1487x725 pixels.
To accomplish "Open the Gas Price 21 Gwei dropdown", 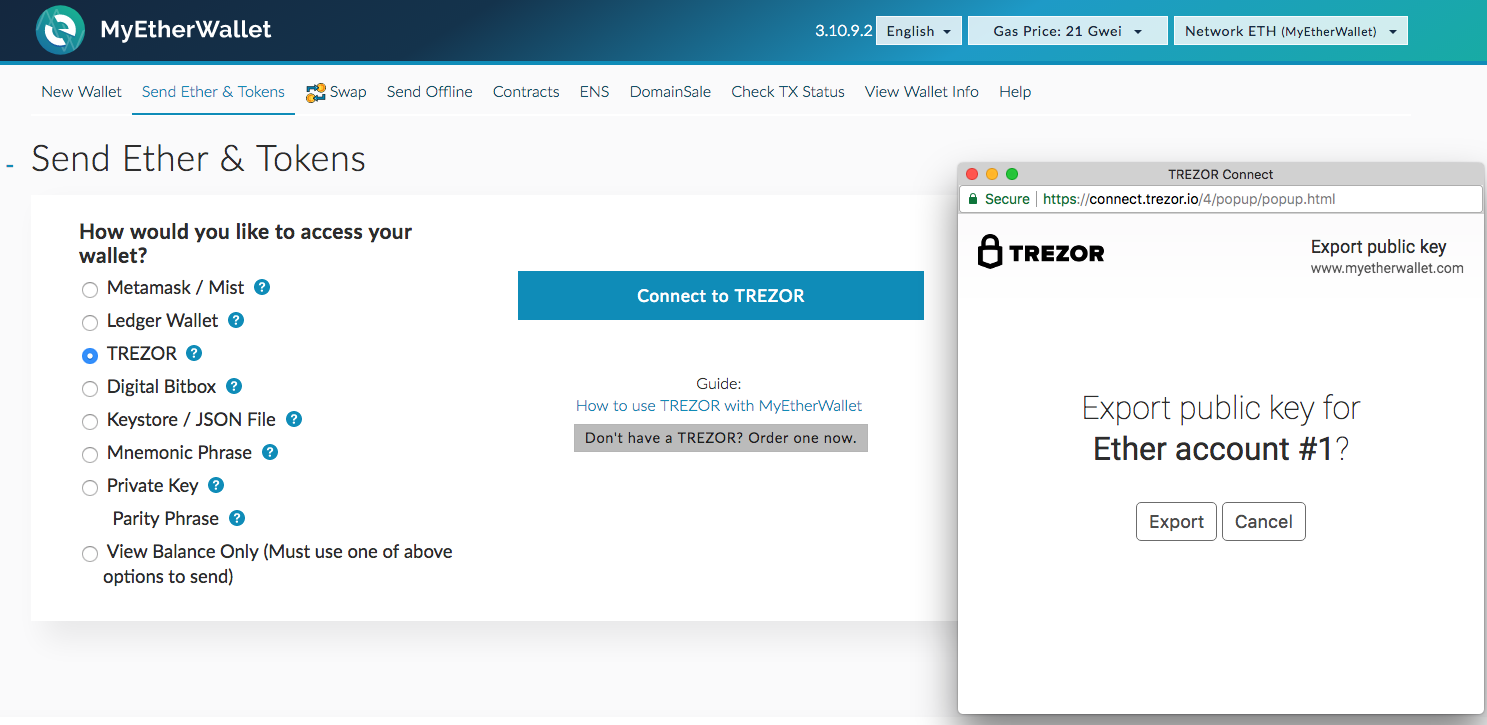I will [1068, 31].
